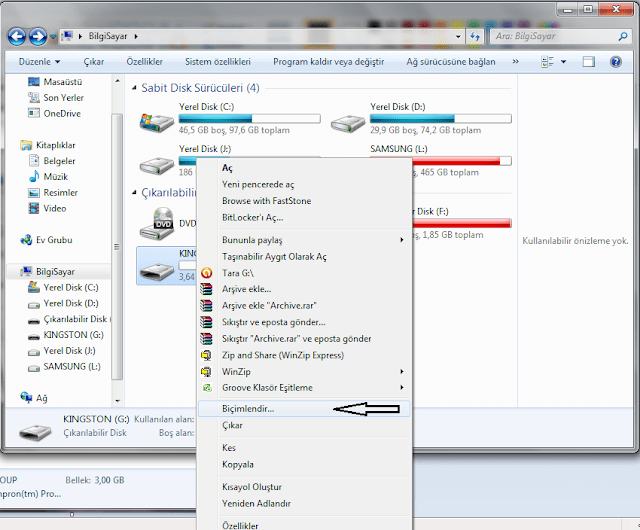Collapse Sabit Disk Sürücüleri group
The image size is (640, 530).
pyautogui.click(x=134, y=88)
